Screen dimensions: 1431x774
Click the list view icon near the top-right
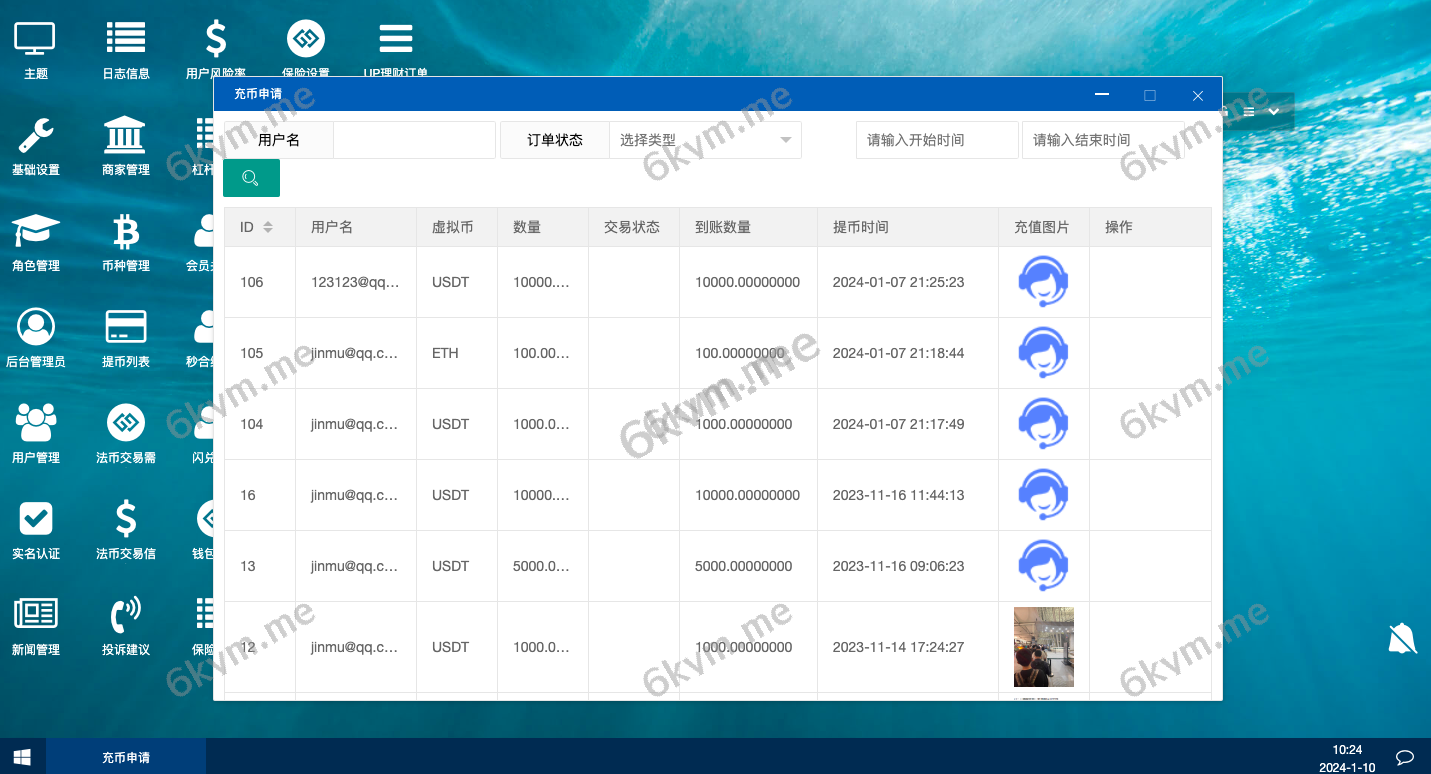(x=1248, y=112)
